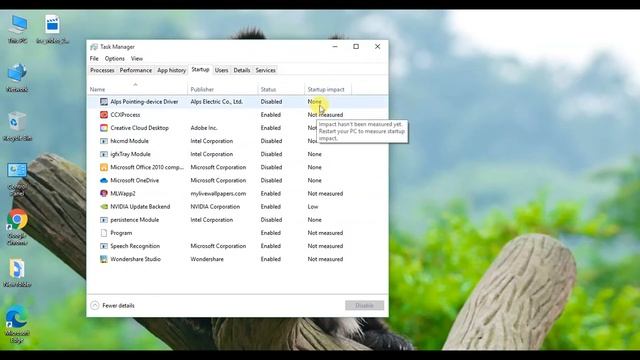
Task: Click Disabled status of Microsoft Office 2010
Action: pos(271,167)
